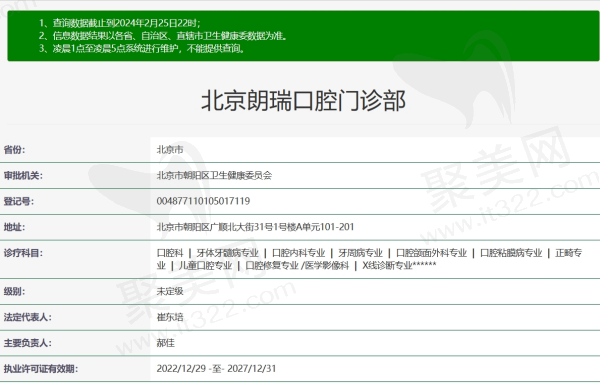Viewport: 600px width, 383px height.
Task: Select the main responsible person 郝佳
Action: (166, 343)
